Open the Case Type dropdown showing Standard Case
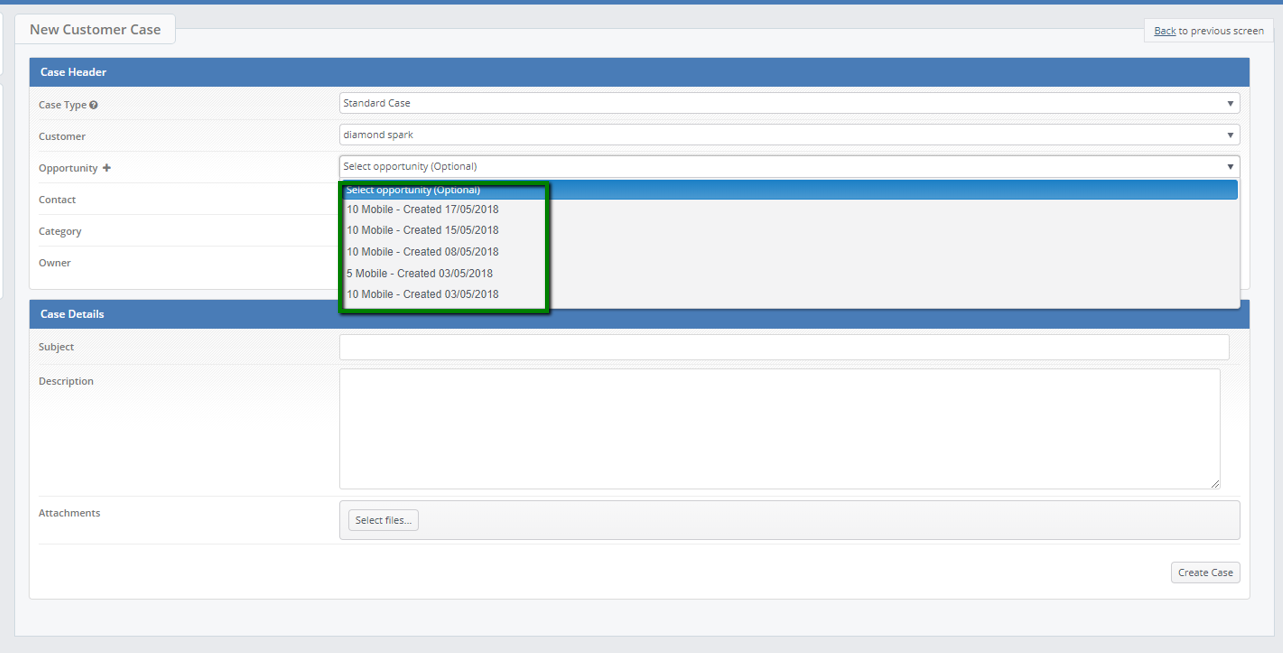This screenshot has width=1283, height=653. (x=789, y=103)
